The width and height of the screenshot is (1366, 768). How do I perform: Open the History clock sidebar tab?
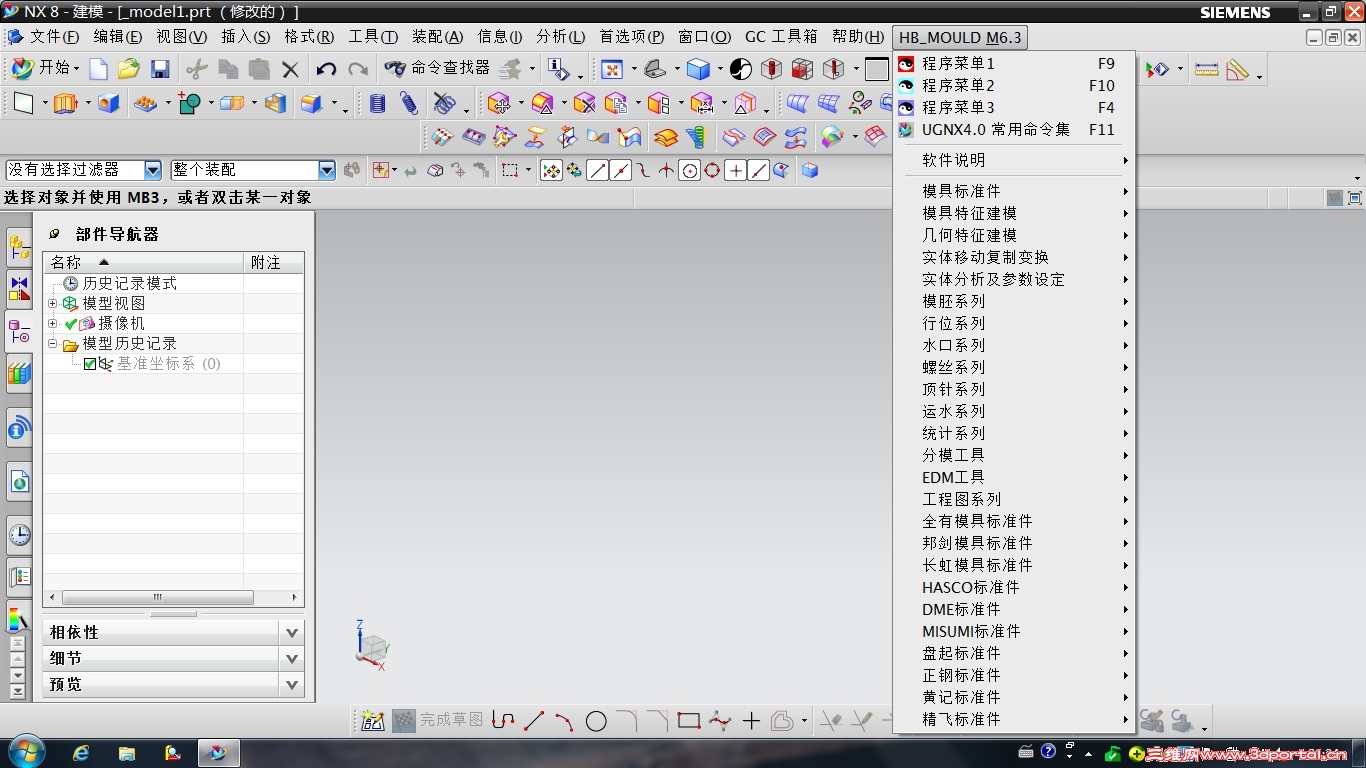(19, 534)
